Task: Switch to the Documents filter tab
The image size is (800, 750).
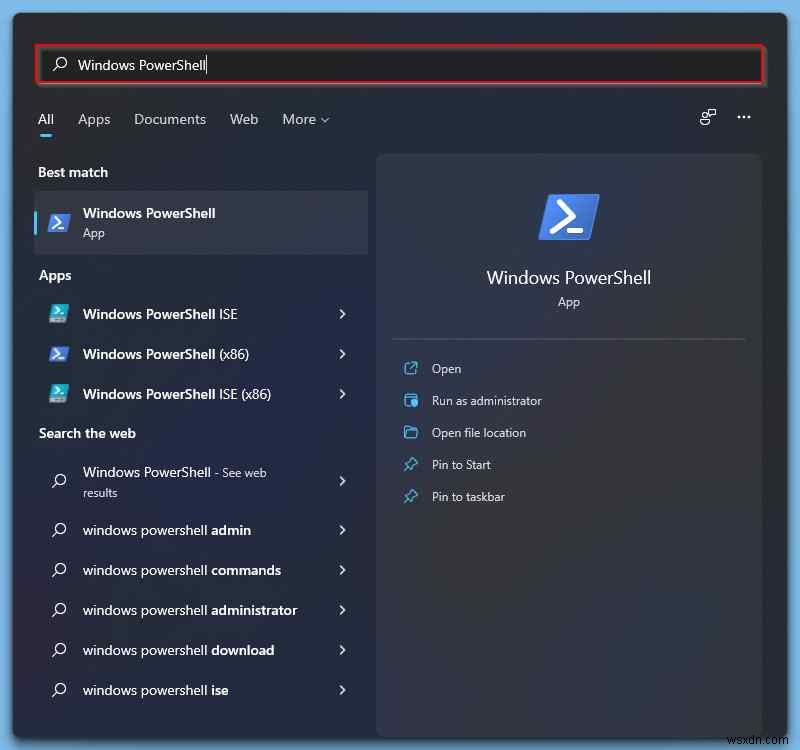Action: [x=170, y=119]
